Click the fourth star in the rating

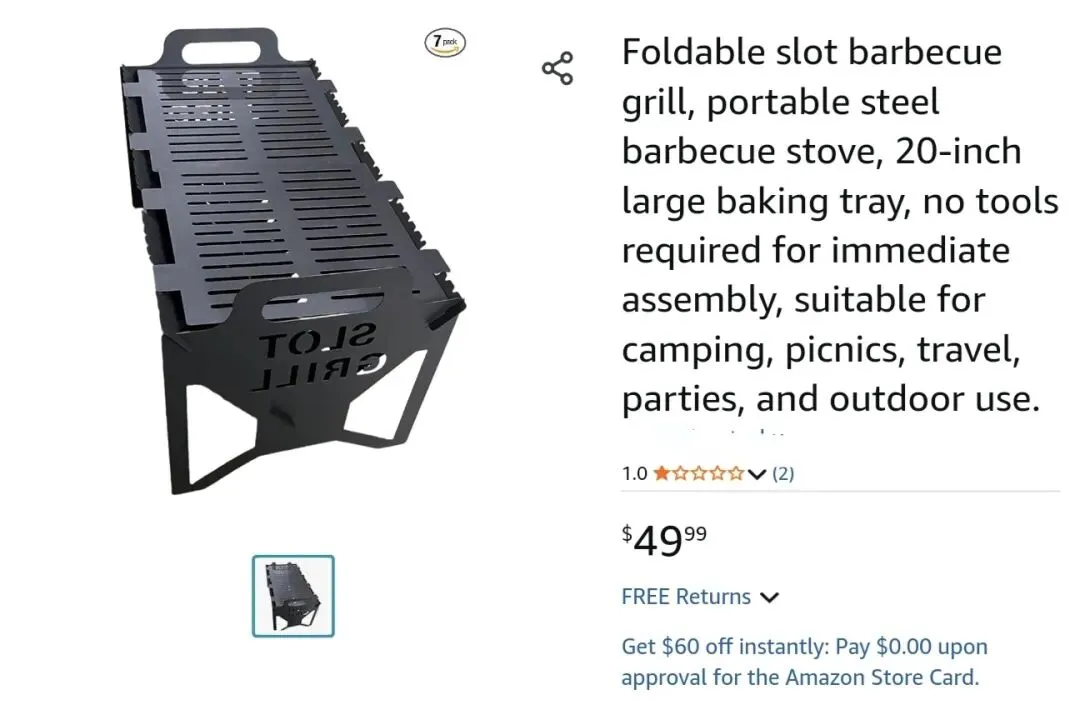tap(717, 474)
